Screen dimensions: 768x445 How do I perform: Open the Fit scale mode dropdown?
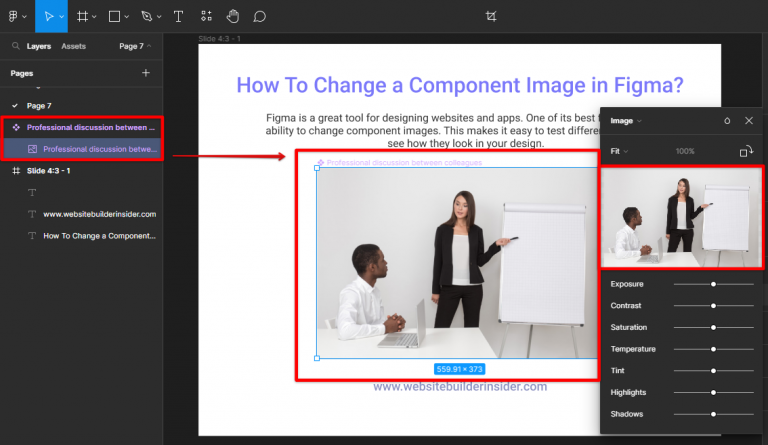[x=619, y=151]
